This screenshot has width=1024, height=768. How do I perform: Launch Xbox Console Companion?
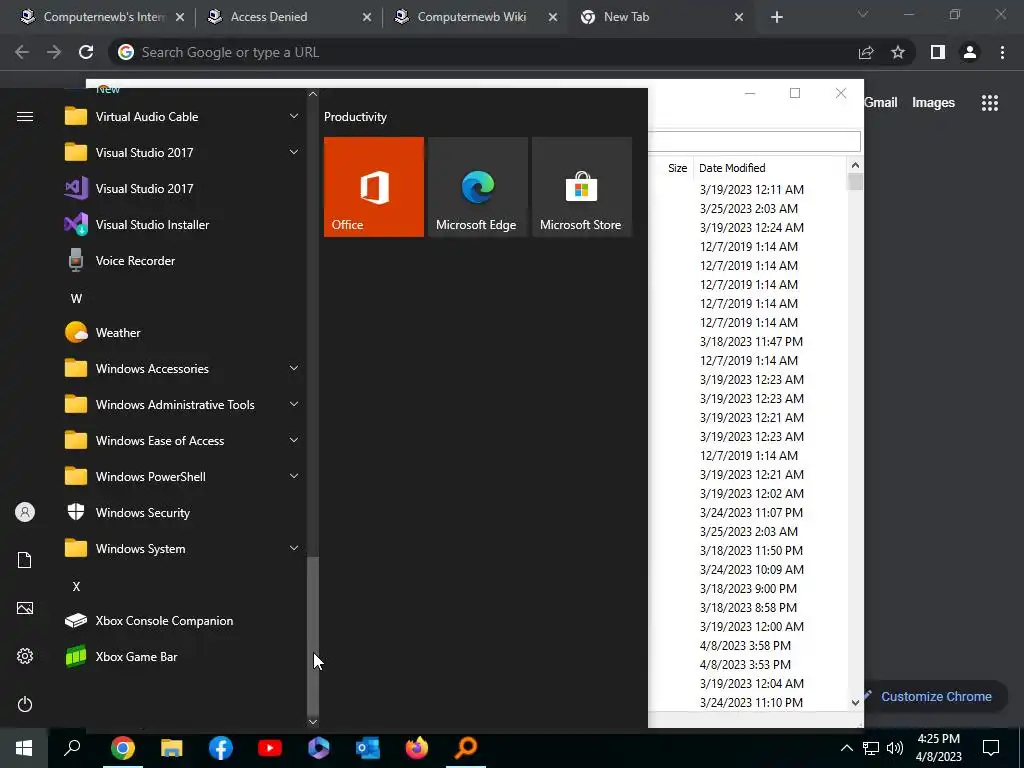point(183,620)
